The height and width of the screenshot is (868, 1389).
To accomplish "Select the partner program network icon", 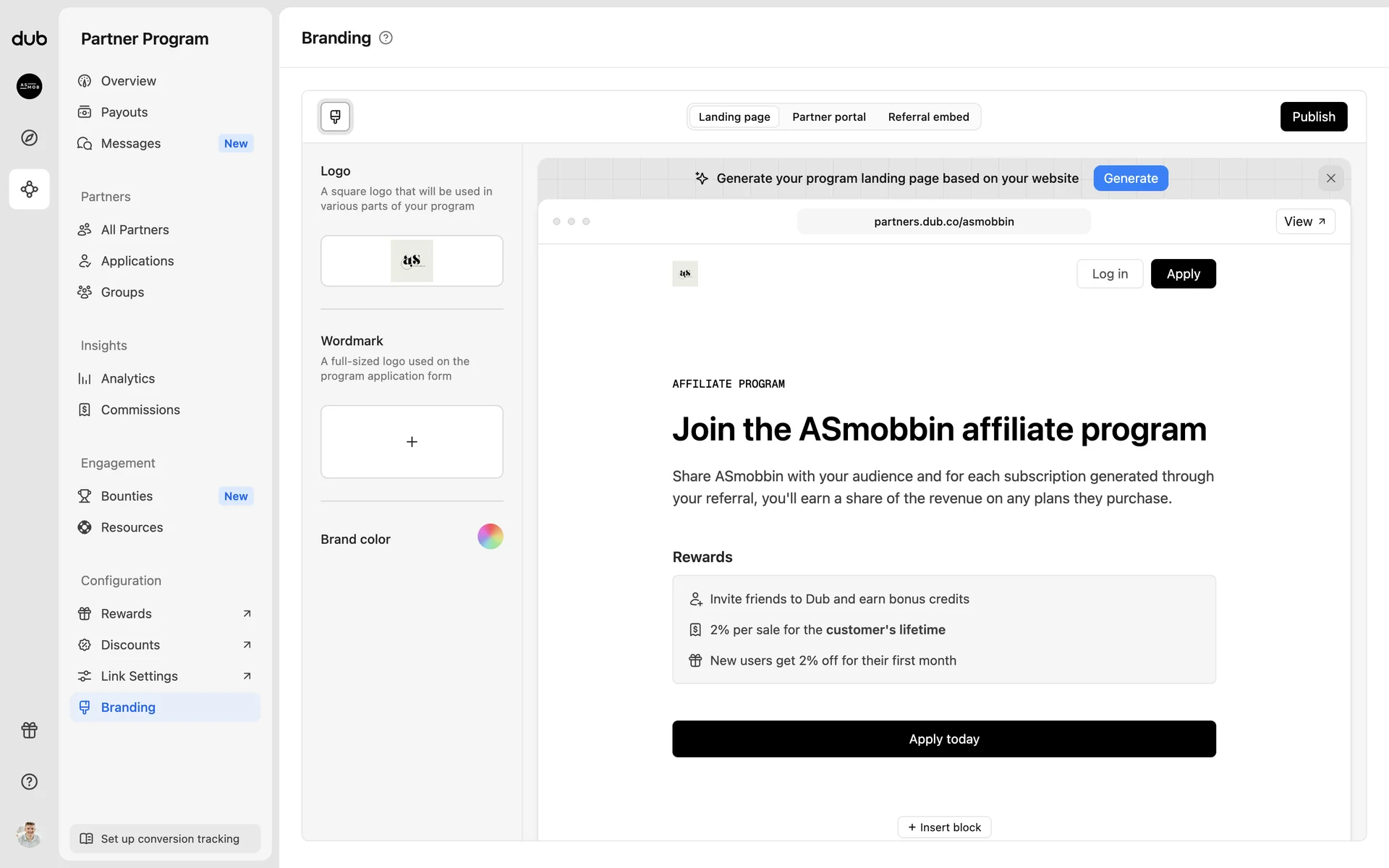I will click(29, 189).
